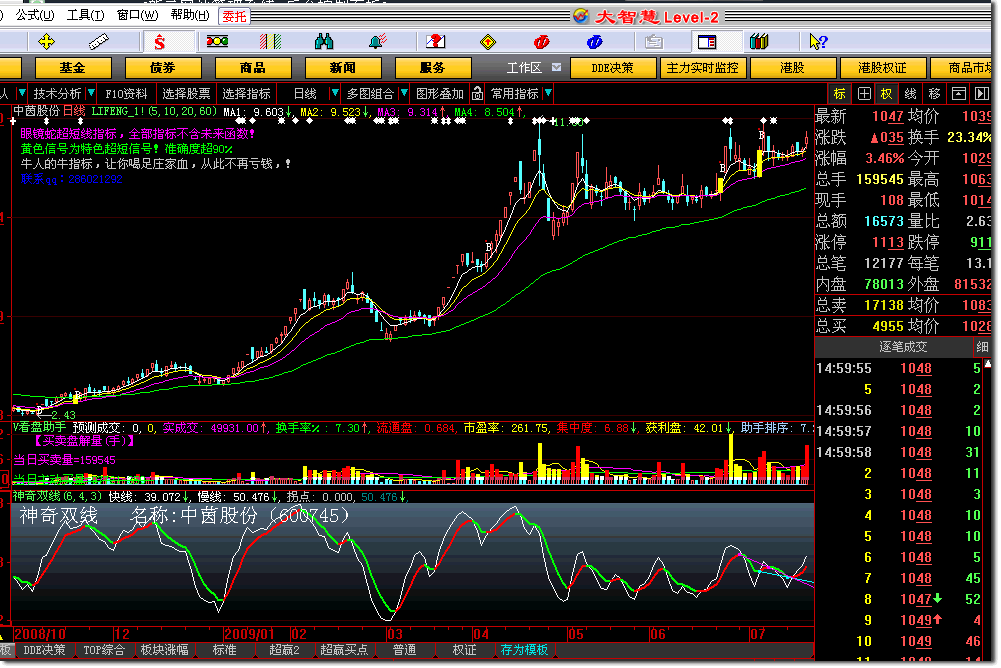
Task: Open F10资料 company info
Action: point(126,94)
